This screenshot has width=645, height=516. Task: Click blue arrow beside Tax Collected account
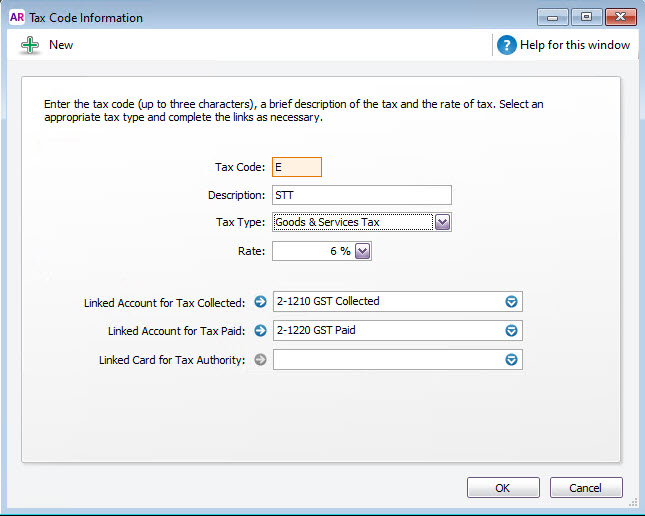(x=260, y=302)
